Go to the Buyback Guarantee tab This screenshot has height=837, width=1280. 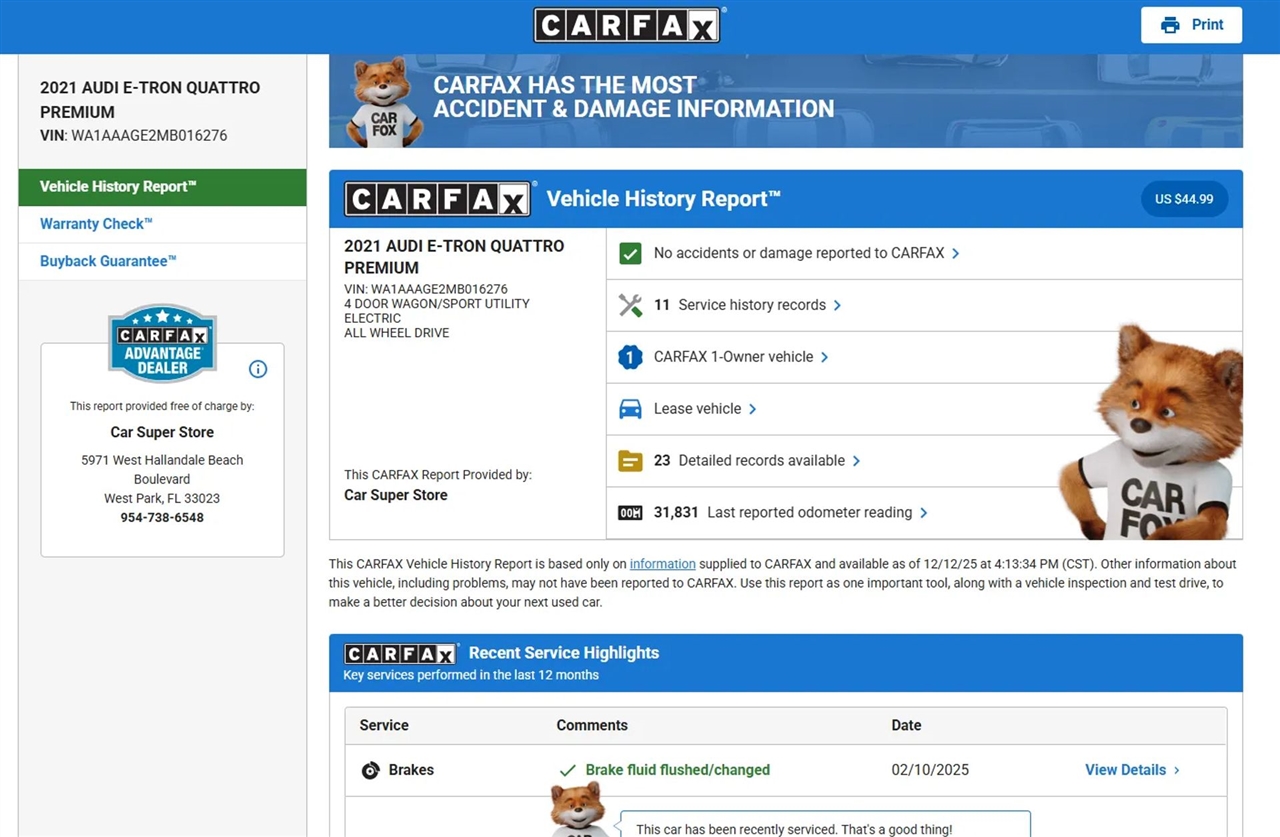click(x=108, y=261)
